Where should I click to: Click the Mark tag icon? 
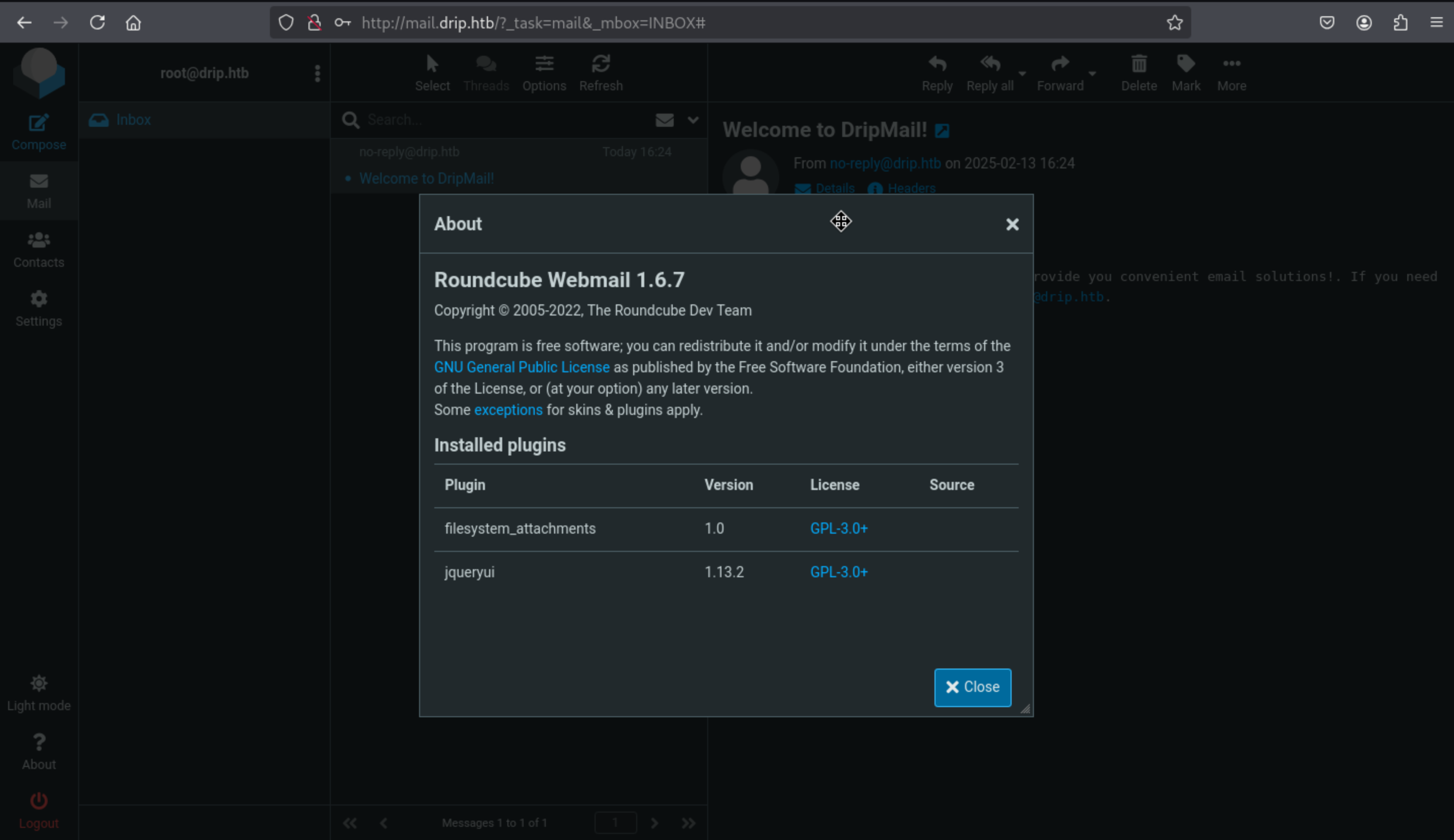coord(1186,64)
